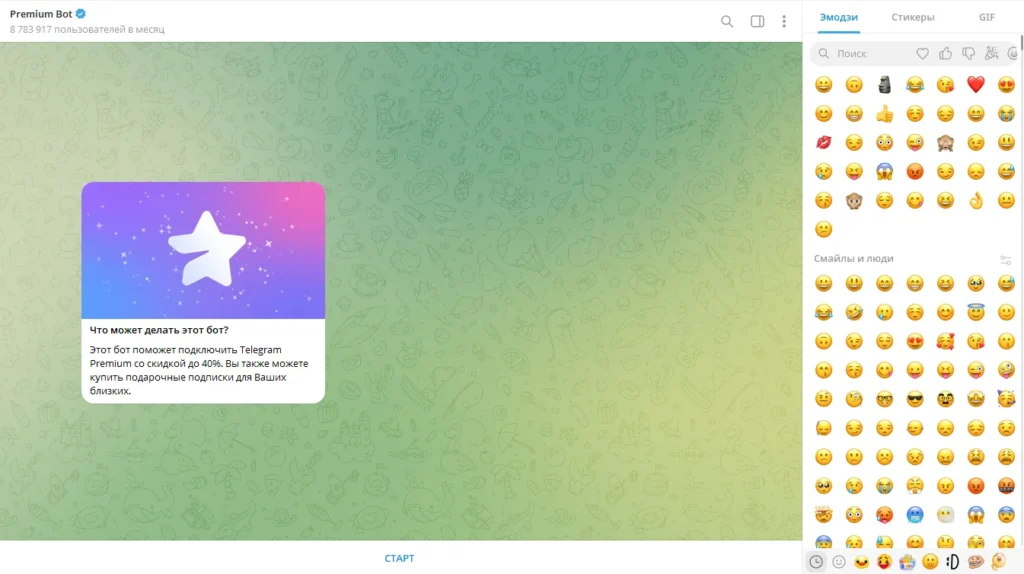Open emoji settings beside Смайлы и люди

tap(1005, 260)
